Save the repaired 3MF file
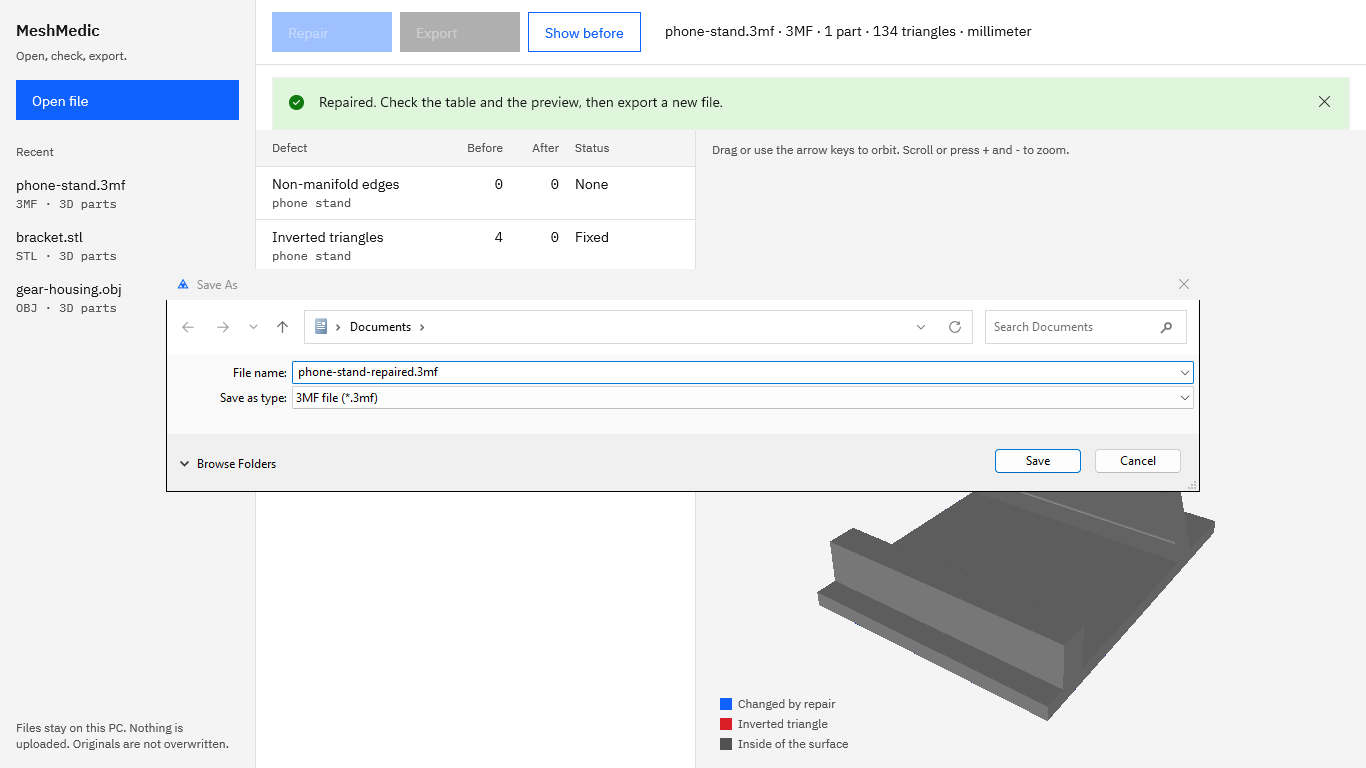The height and width of the screenshot is (768, 1366). click(1038, 461)
